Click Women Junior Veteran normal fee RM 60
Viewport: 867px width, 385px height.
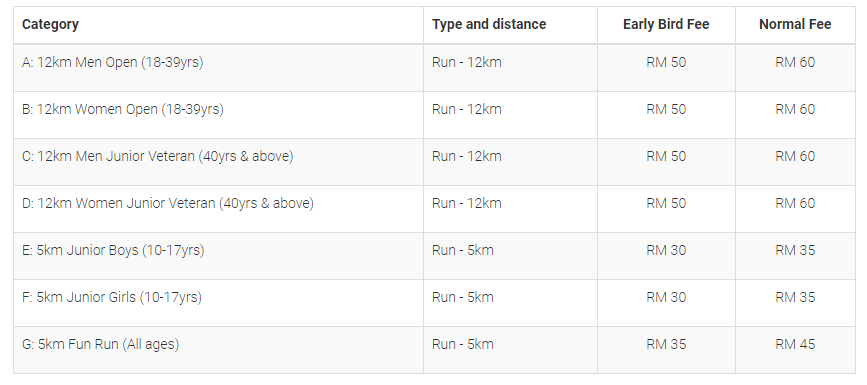(795, 204)
